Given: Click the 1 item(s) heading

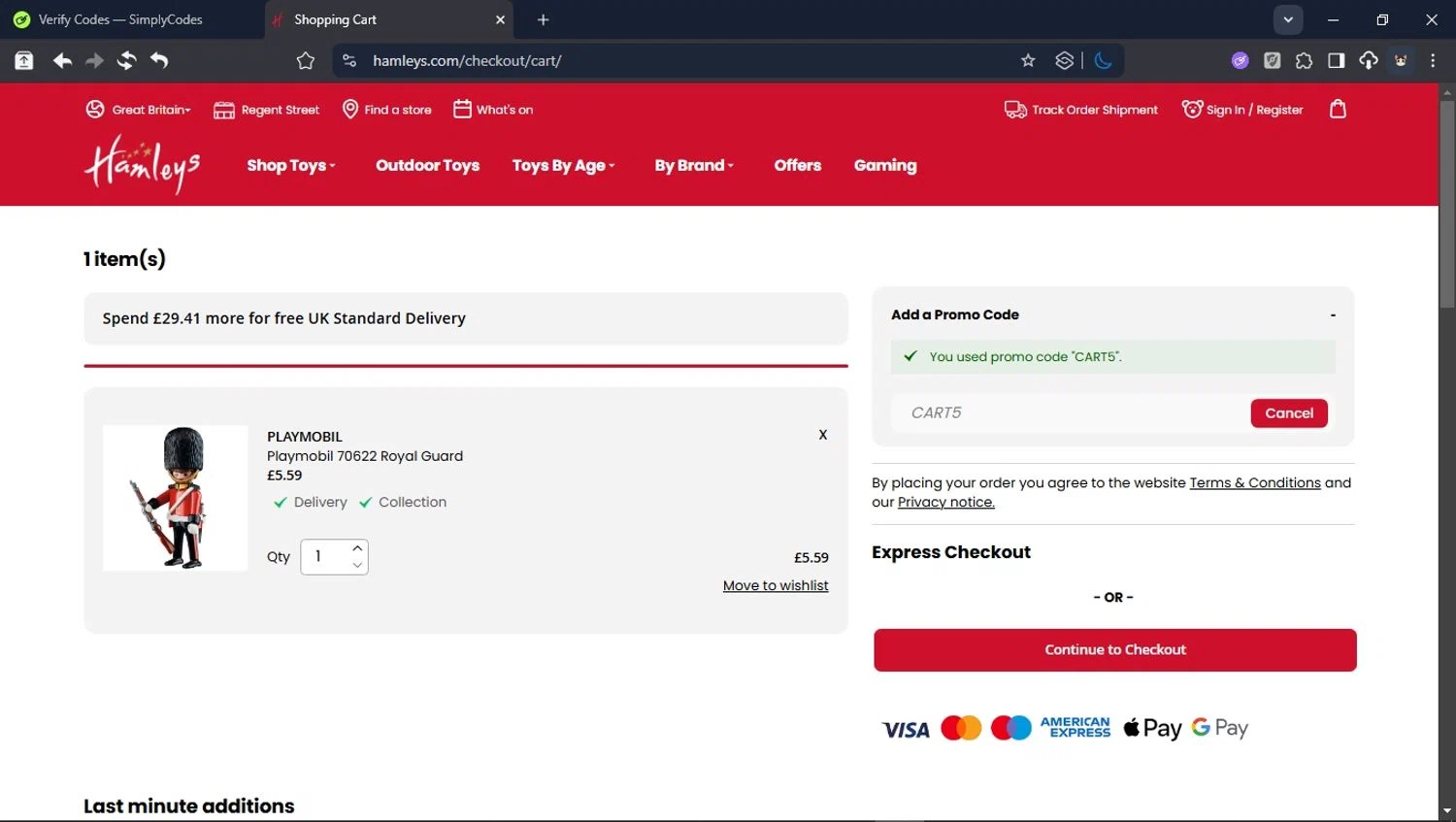Looking at the screenshot, I should pos(124,259).
